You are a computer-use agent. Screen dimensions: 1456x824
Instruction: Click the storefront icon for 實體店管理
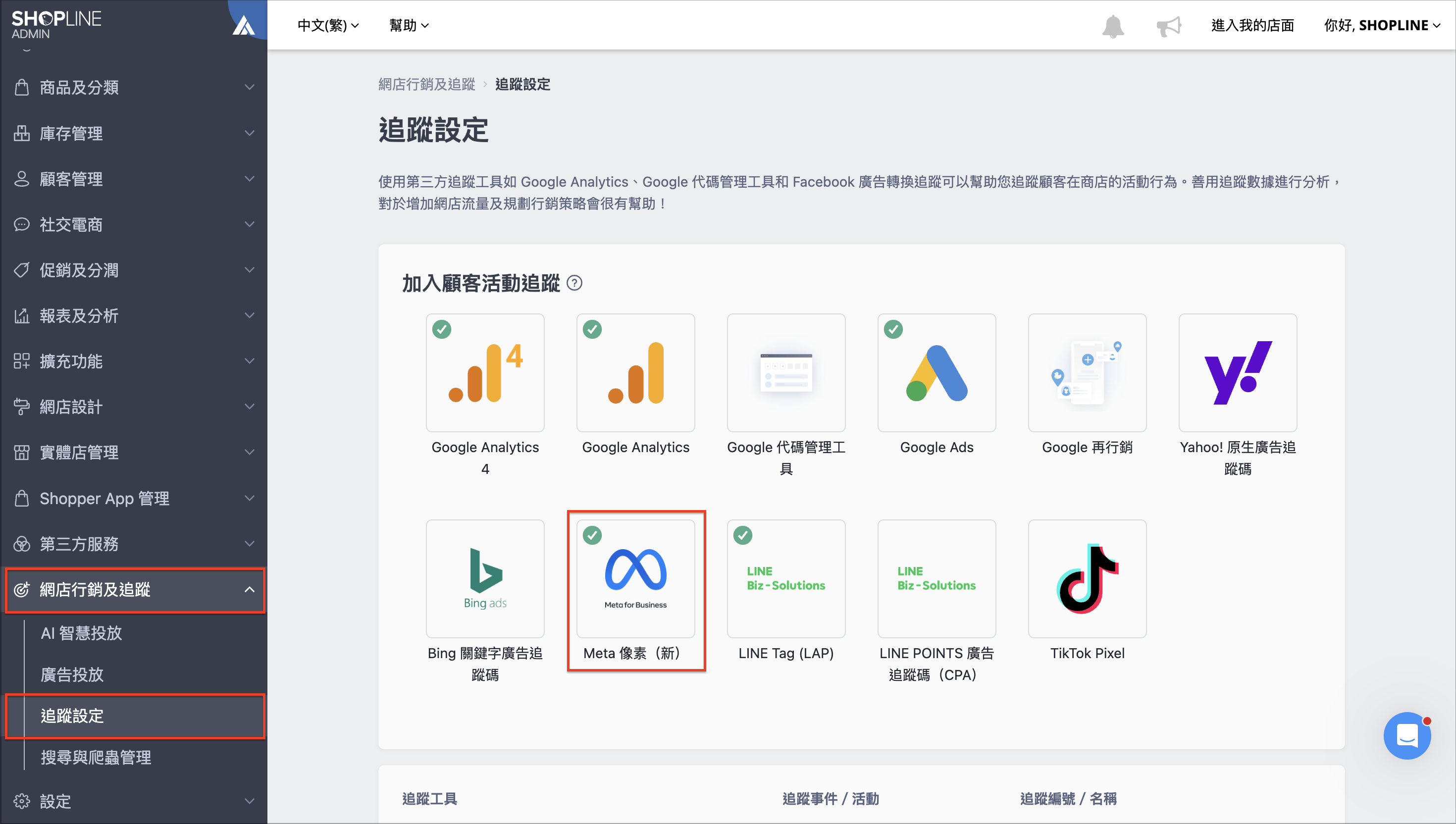(21, 452)
